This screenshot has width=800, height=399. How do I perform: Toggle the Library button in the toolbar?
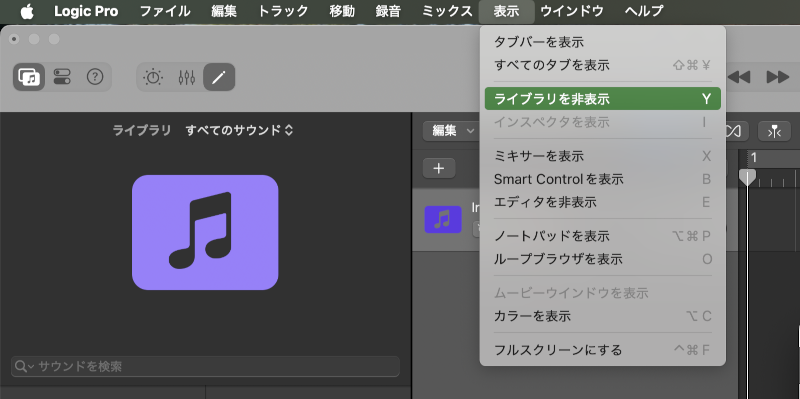pos(29,78)
